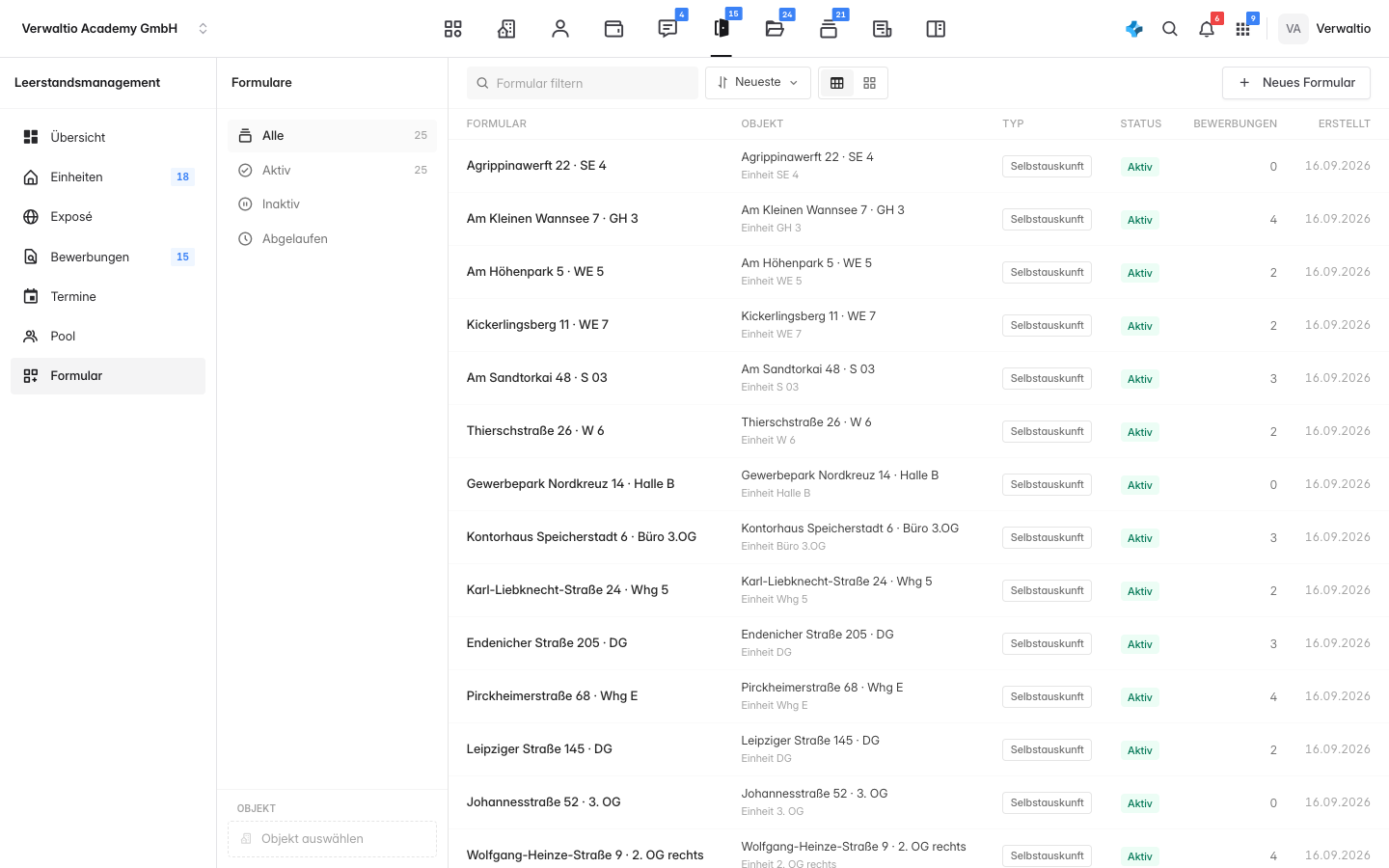Focus the Formular filtern search field
Screen dimensions: 1389x868
(583, 83)
